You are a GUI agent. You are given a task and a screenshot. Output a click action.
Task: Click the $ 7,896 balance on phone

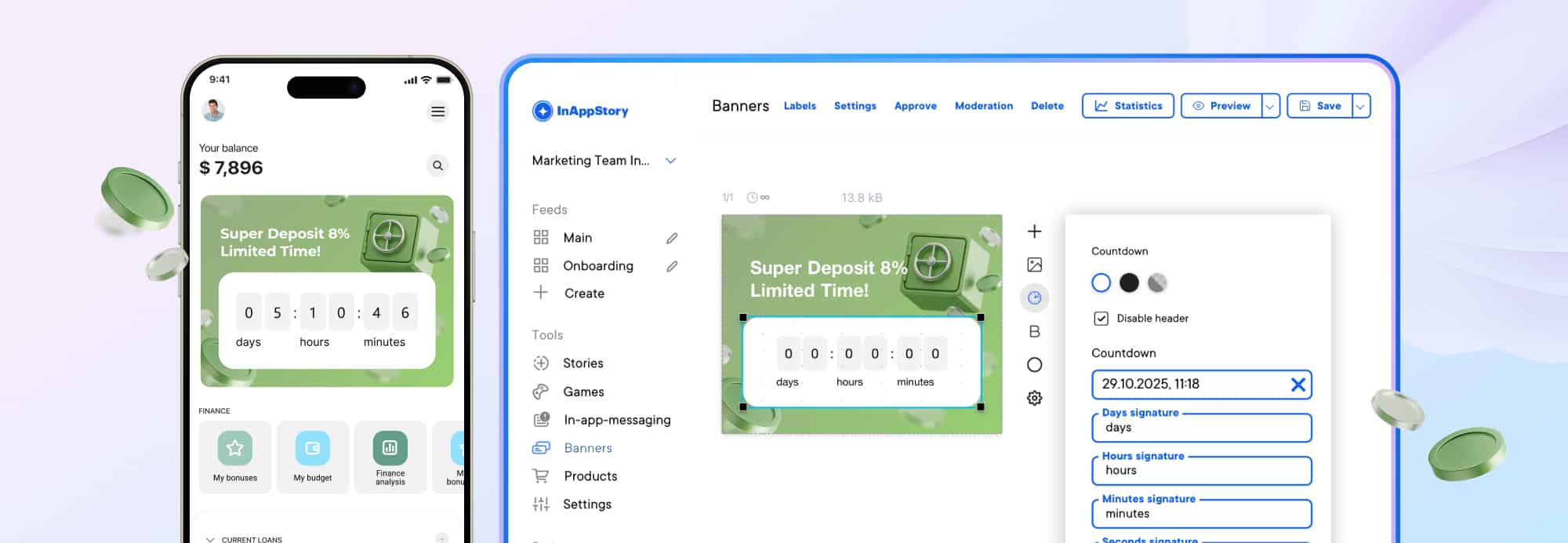tap(231, 168)
